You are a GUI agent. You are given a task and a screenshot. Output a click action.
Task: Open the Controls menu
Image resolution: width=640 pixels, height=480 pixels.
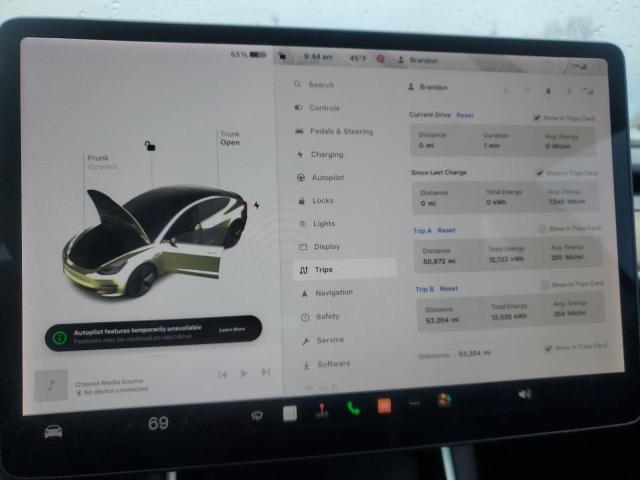(317, 108)
